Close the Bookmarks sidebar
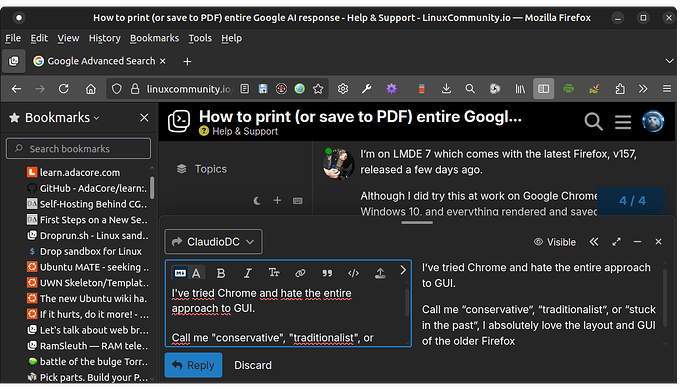This screenshot has height=389, width=690. (144, 118)
